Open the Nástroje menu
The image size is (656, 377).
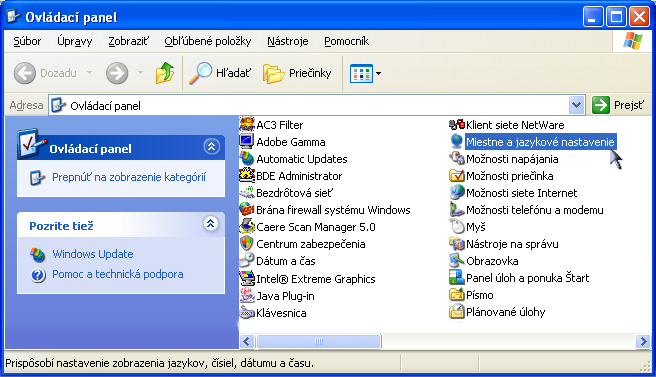(x=287, y=41)
